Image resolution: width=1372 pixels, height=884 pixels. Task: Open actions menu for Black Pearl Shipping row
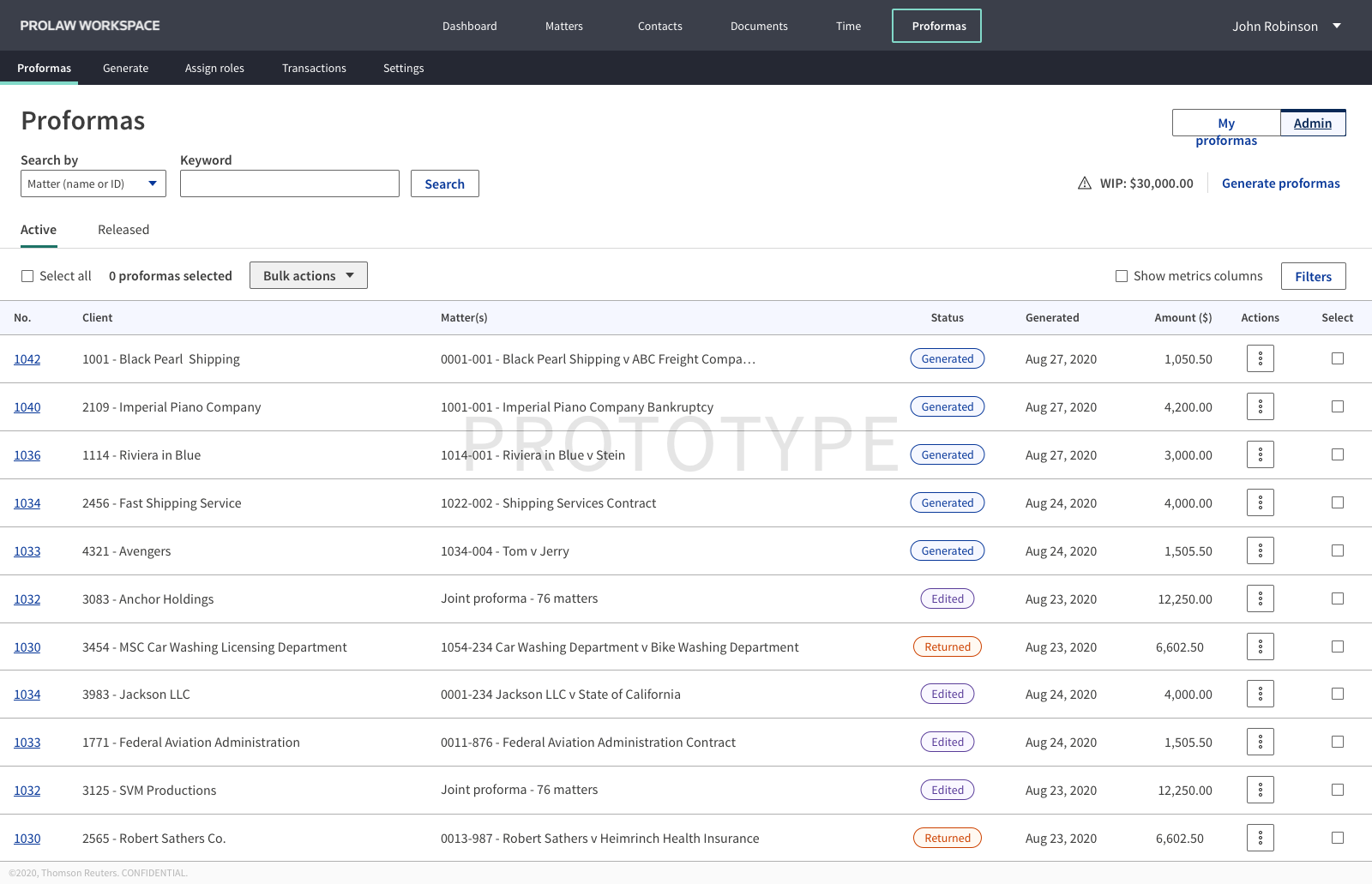click(x=1260, y=358)
